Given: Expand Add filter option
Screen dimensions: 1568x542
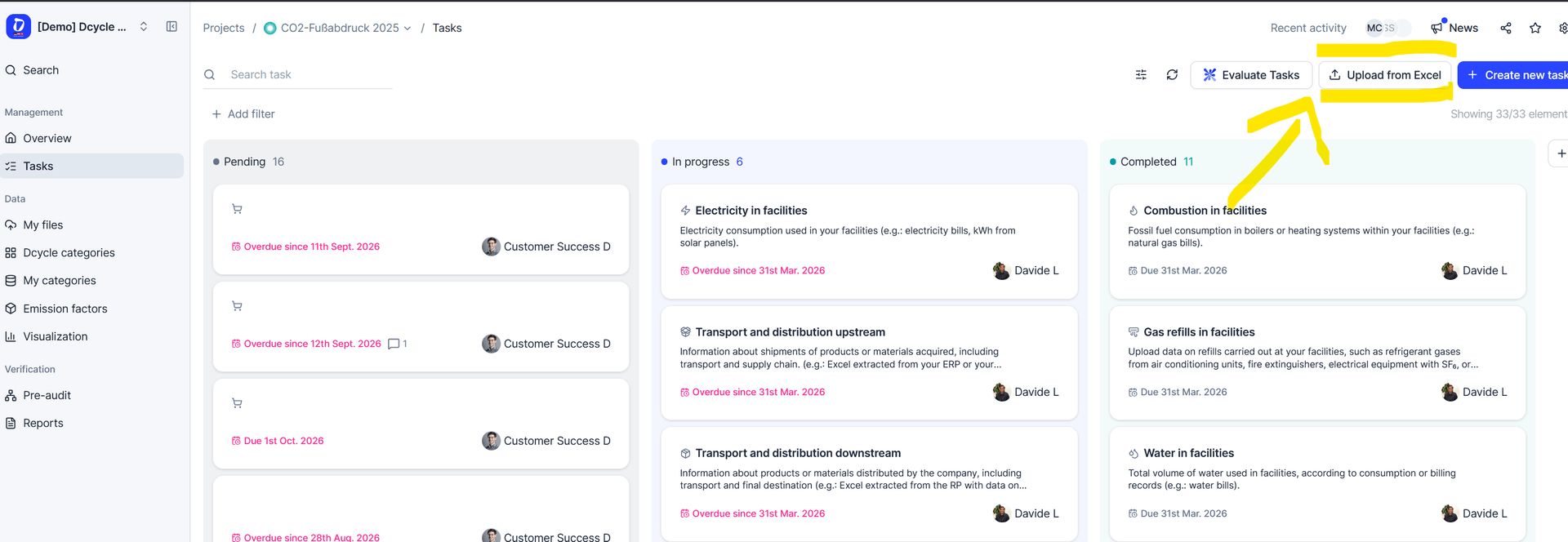Looking at the screenshot, I should coord(243,114).
